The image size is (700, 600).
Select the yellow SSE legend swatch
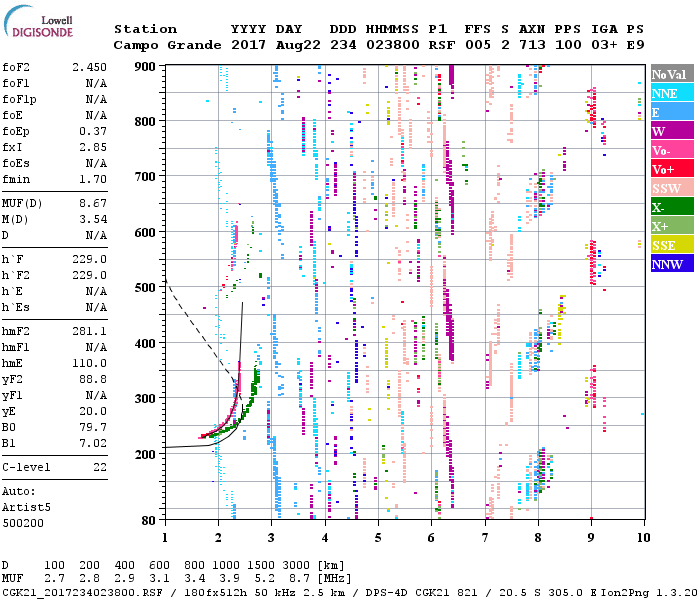668,245
